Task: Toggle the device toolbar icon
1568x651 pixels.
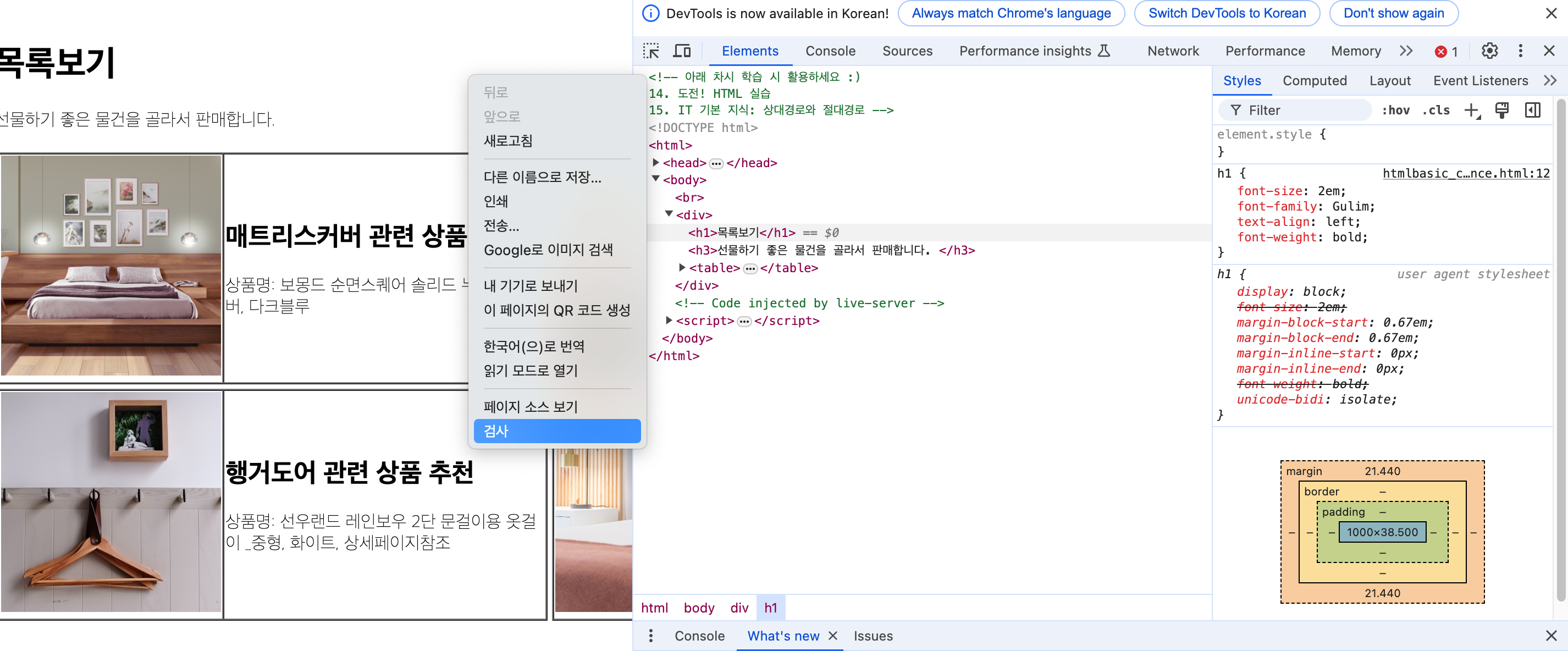Action: pos(681,51)
